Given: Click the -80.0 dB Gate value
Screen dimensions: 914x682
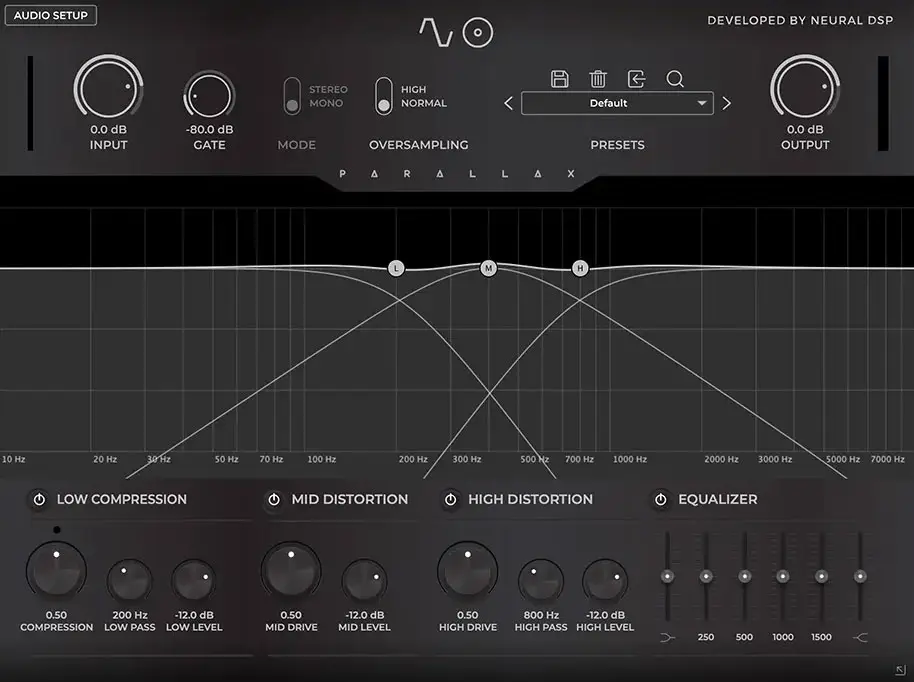Looking at the screenshot, I should click(209, 129).
